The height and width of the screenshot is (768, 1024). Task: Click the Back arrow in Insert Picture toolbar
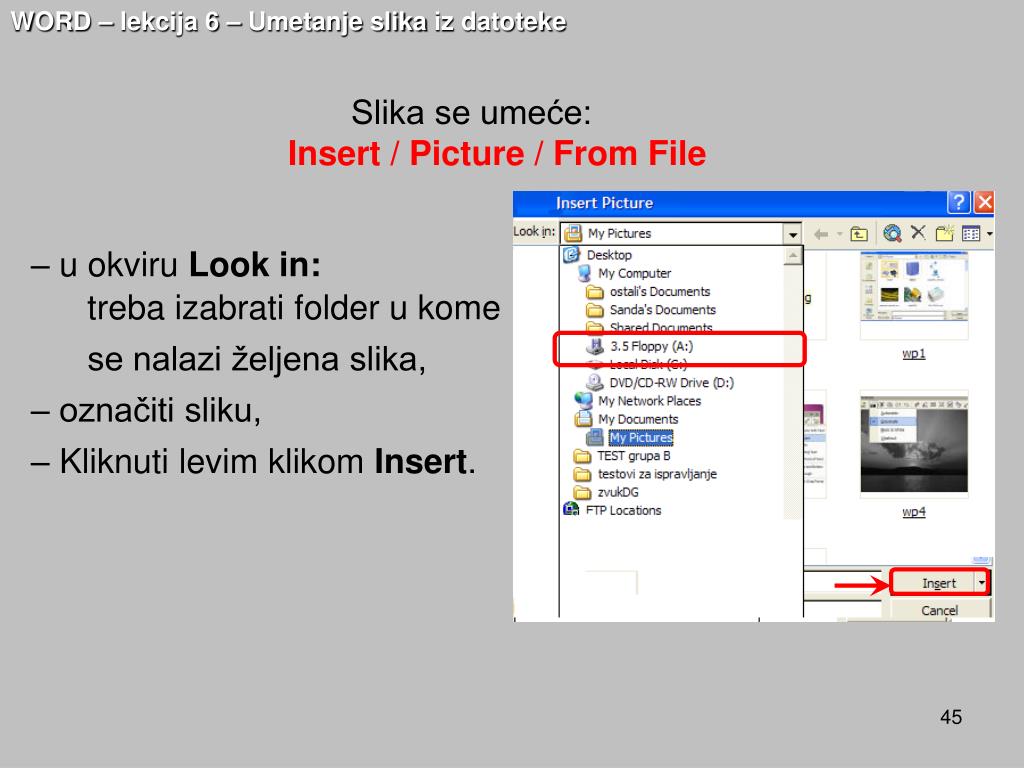pyautogui.click(x=821, y=234)
